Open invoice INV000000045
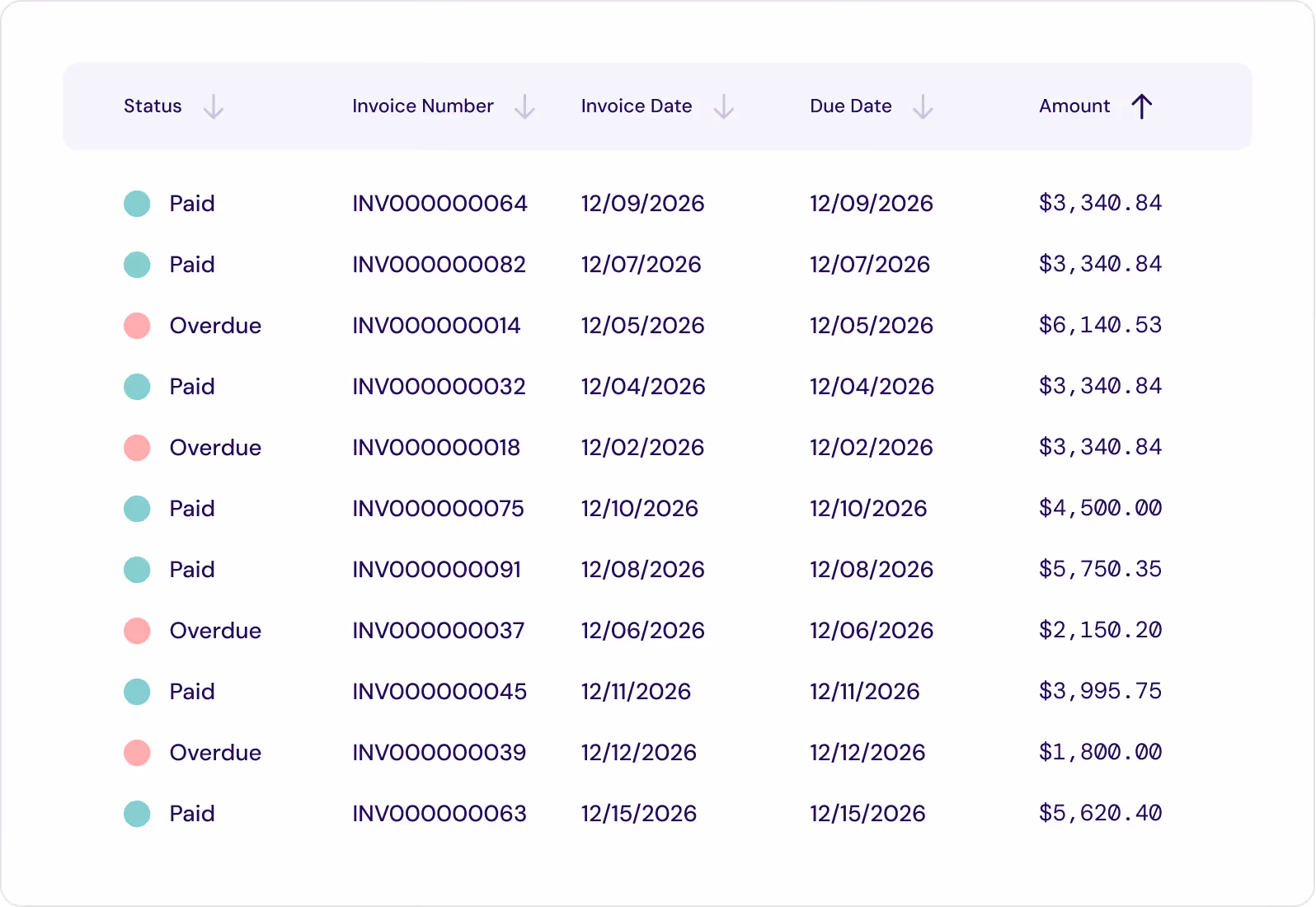This screenshot has height=907, width=1316. click(439, 691)
